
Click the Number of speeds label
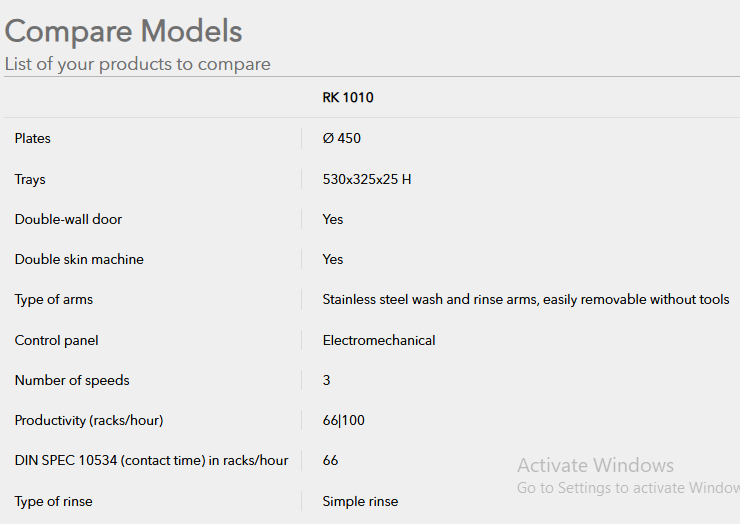tap(72, 380)
